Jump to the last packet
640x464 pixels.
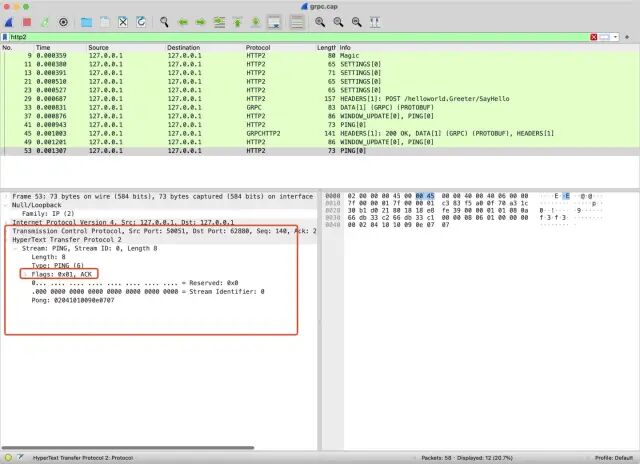[x=256, y=22]
